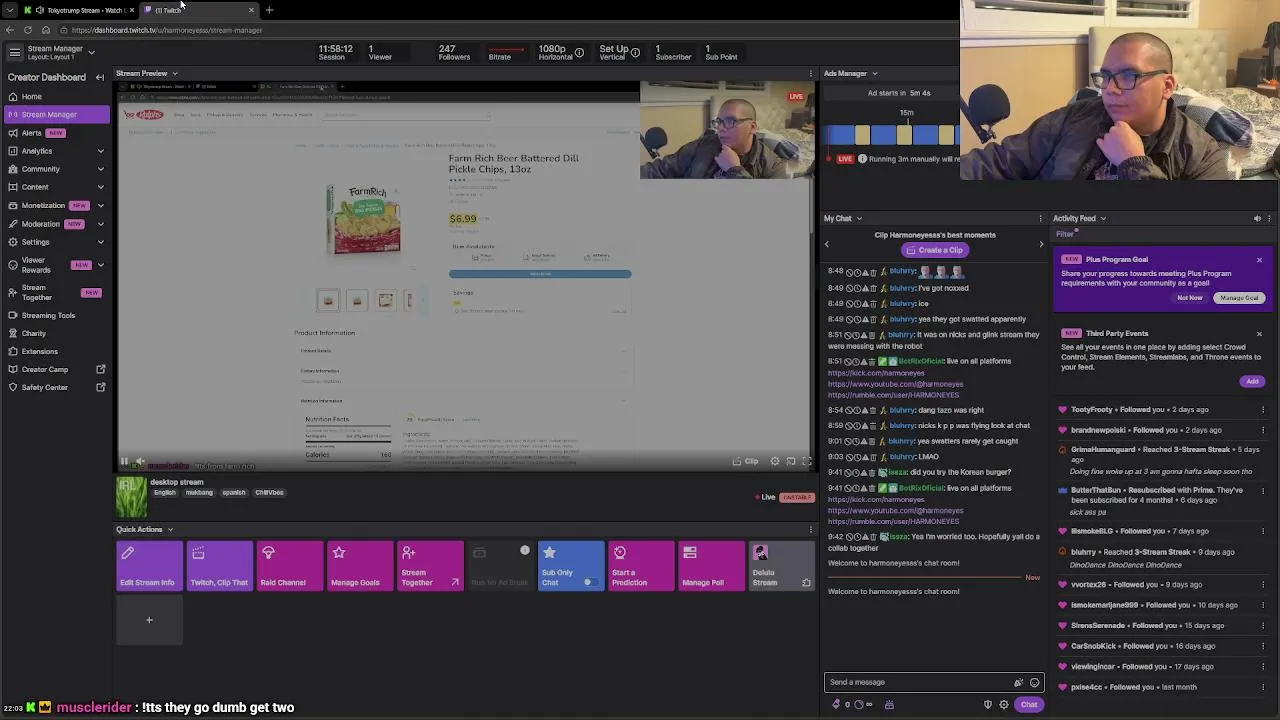Image resolution: width=1280 pixels, height=720 pixels.
Task: Click the Edit Stream Info quick action
Action: (149, 566)
